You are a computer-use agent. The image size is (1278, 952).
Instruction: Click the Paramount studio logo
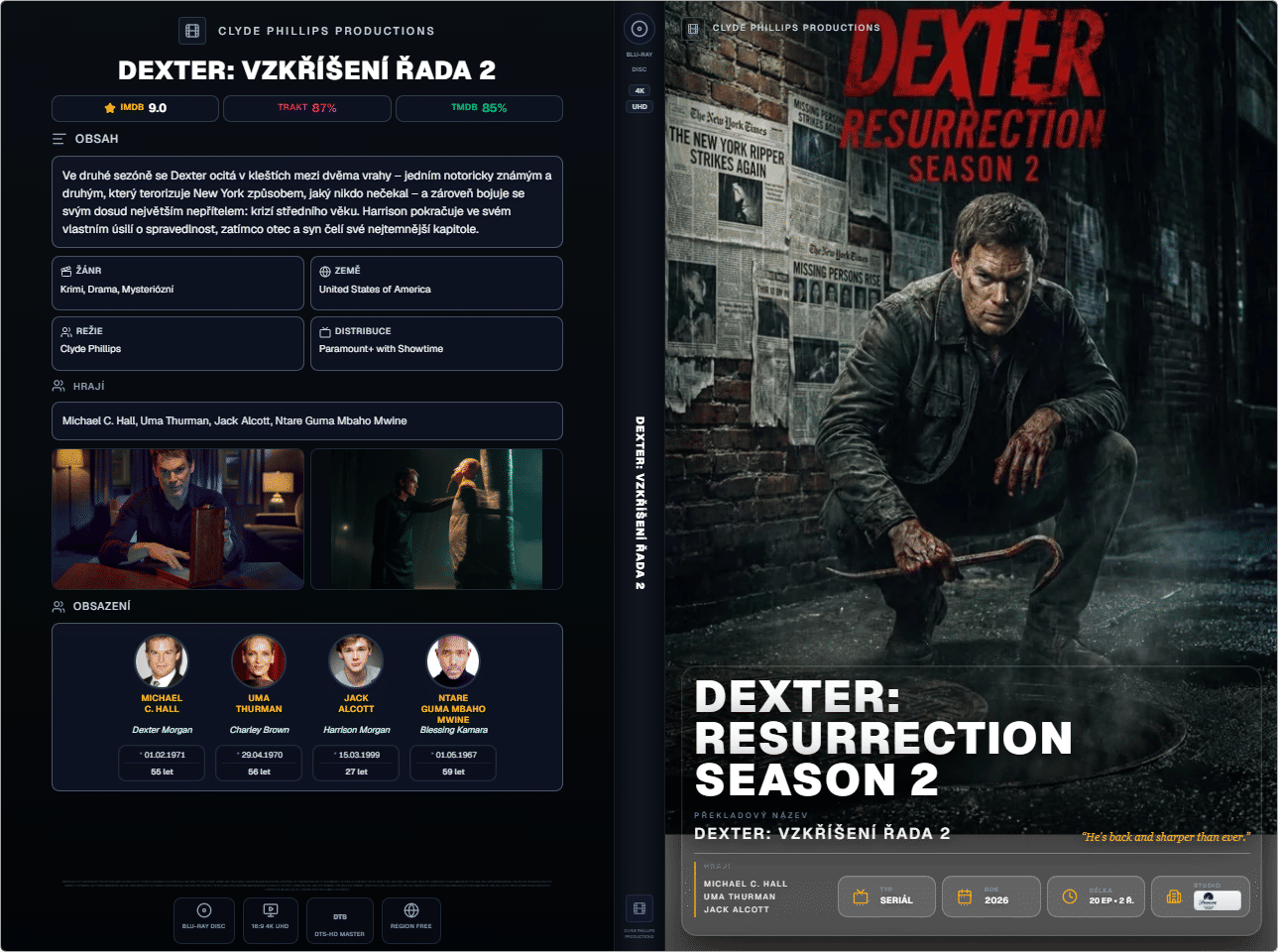click(x=1218, y=900)
